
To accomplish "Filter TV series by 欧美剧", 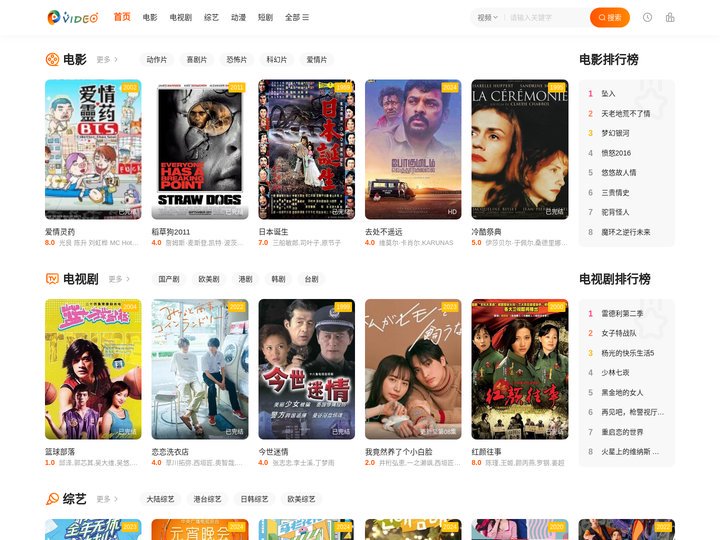I will click(208, 279).
